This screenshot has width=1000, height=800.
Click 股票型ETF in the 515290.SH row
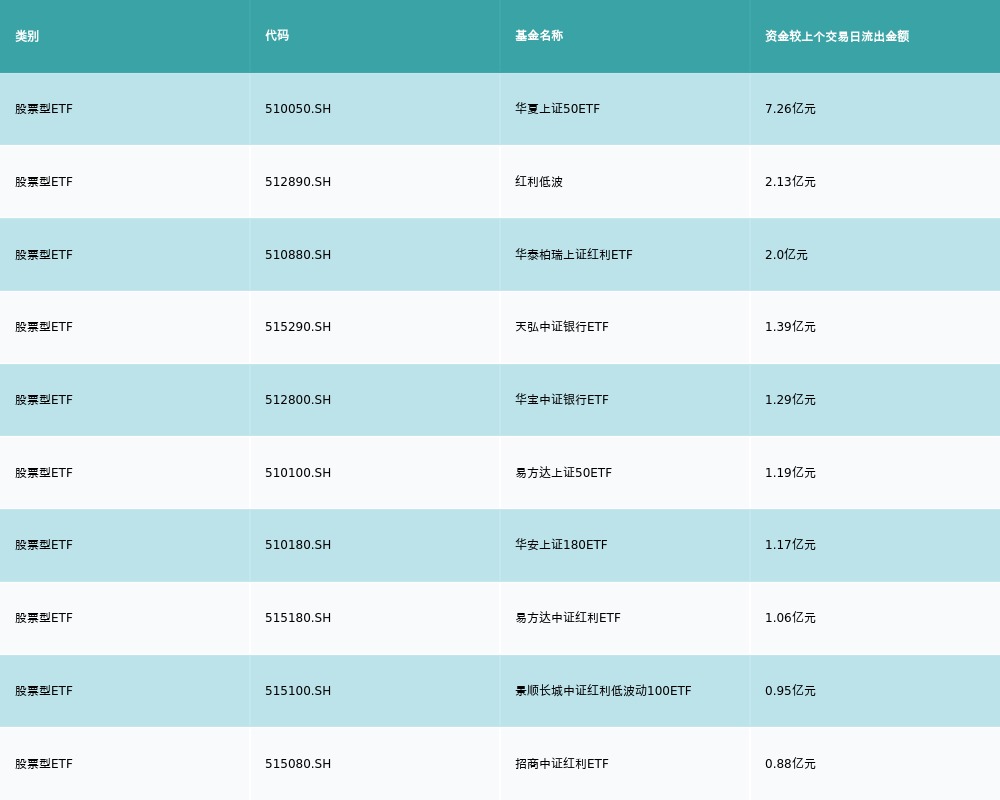(44, 327)
